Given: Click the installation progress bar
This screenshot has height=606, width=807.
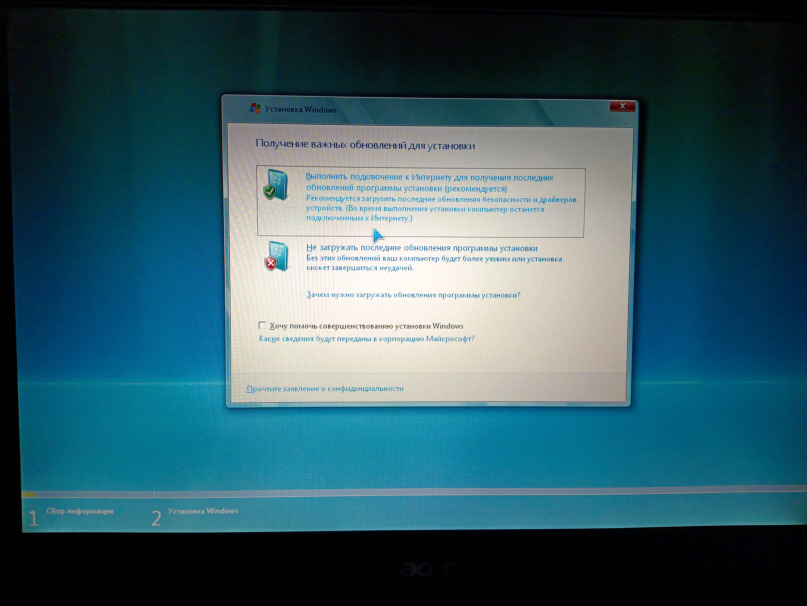Looking at the screenshot, I should tap(414, 493).
